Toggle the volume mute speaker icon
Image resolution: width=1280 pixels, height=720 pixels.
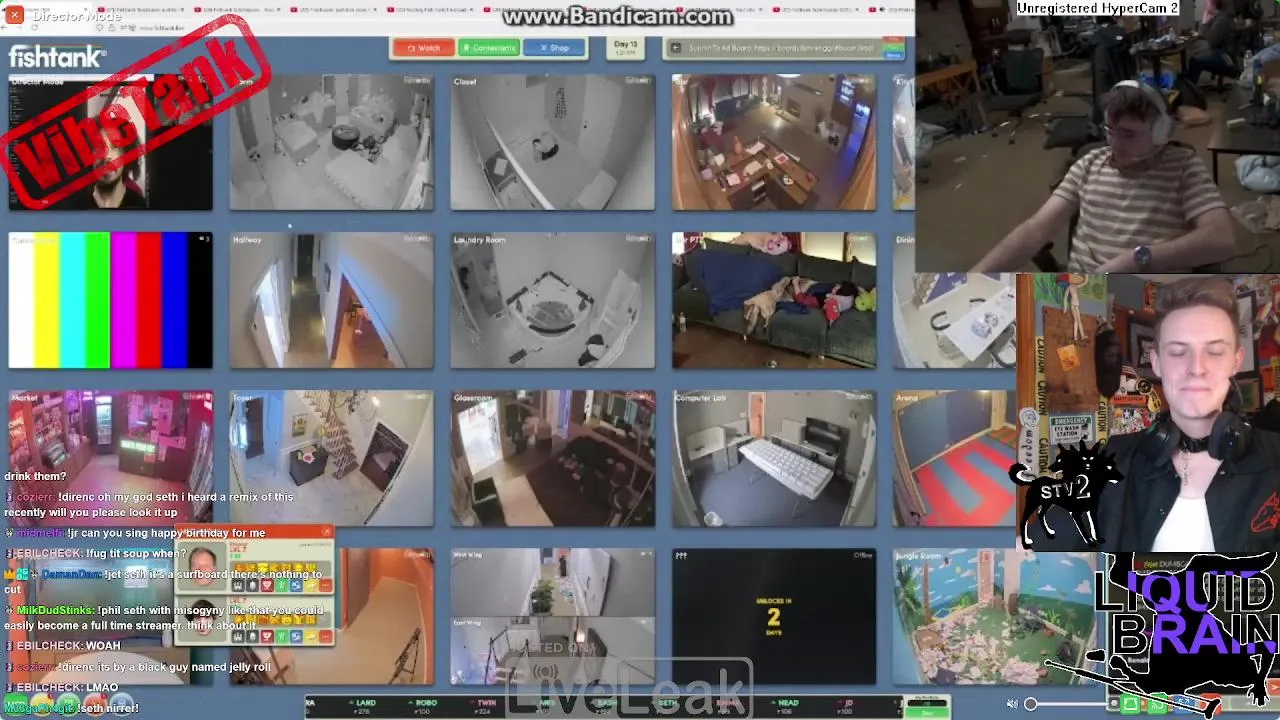pos(1012,704)
